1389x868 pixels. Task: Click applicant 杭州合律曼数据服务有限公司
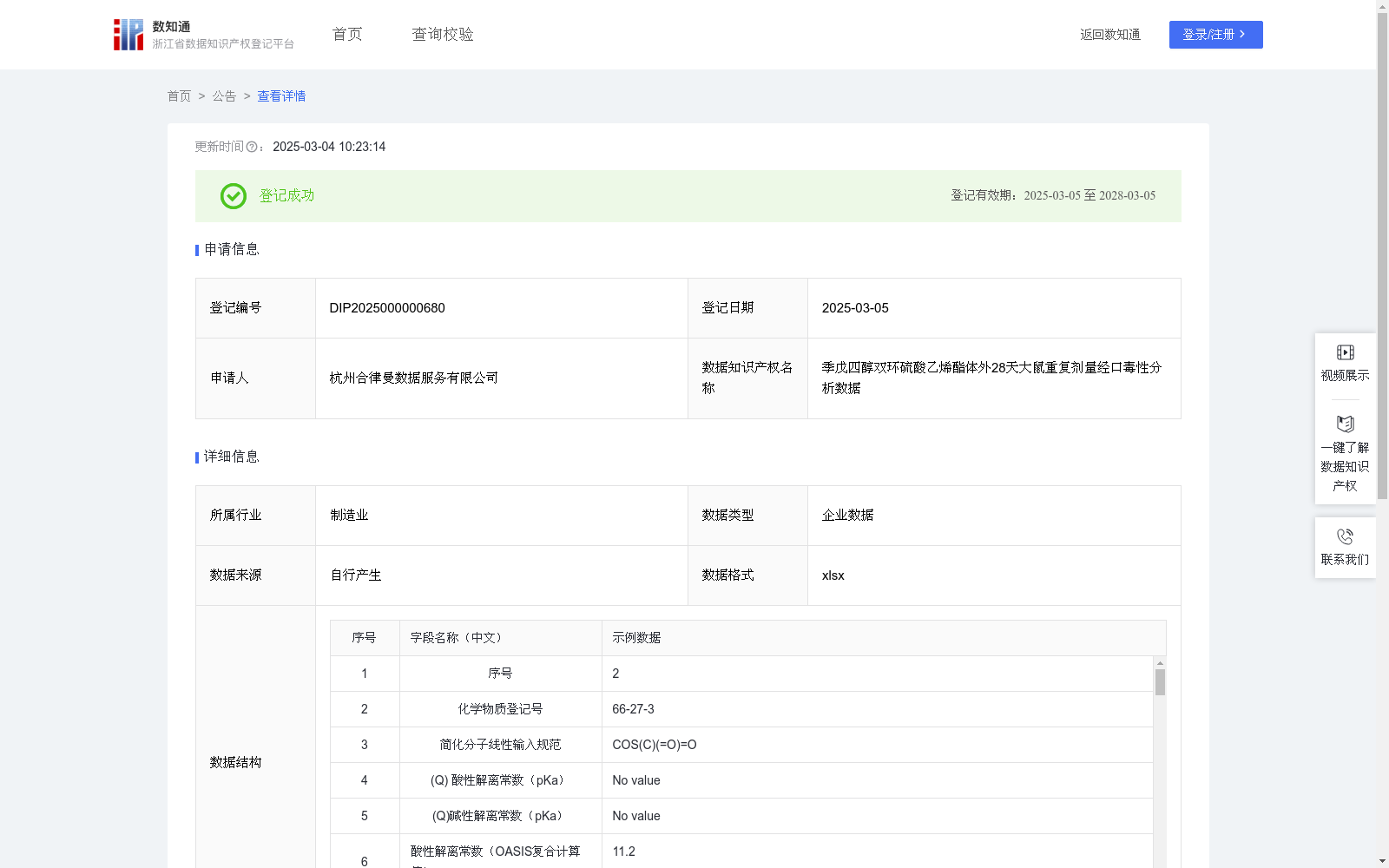tap(414, 378)
